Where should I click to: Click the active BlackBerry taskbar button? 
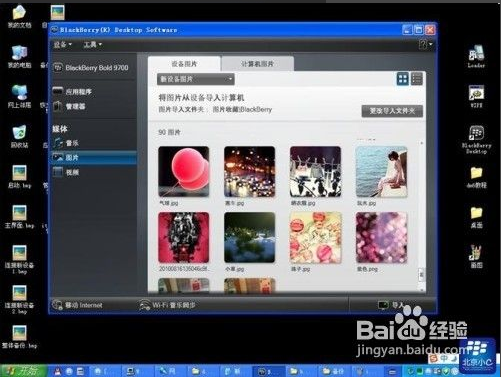click(x=268, y=371)
